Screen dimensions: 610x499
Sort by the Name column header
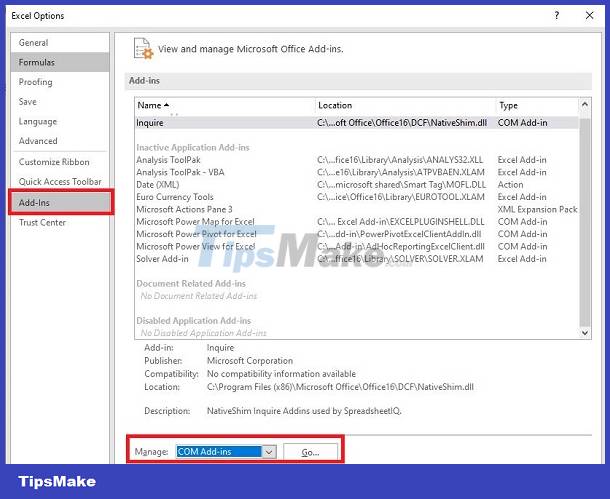225,105
